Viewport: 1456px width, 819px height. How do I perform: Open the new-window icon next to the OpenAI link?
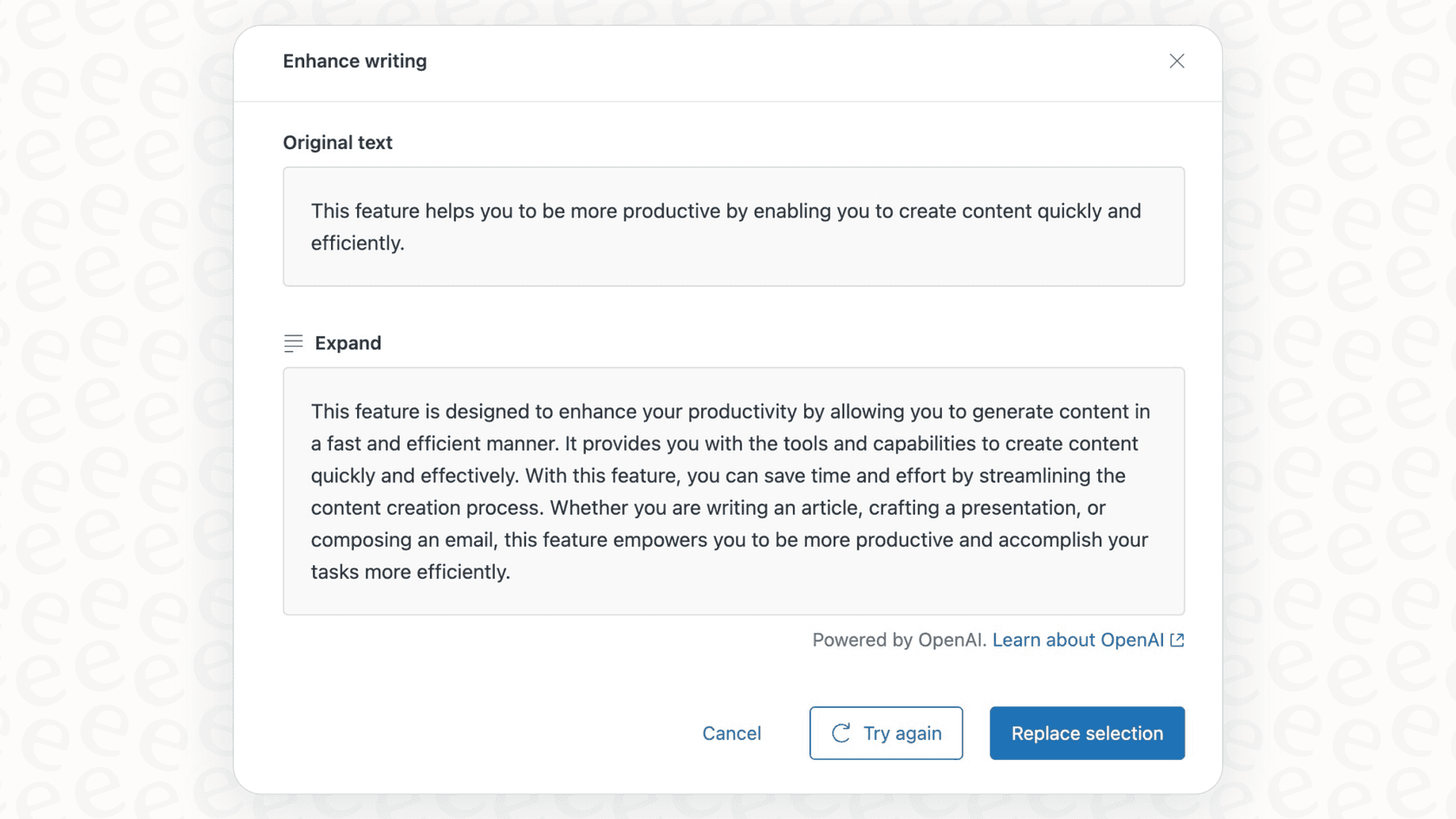(x=1177, y=640)
